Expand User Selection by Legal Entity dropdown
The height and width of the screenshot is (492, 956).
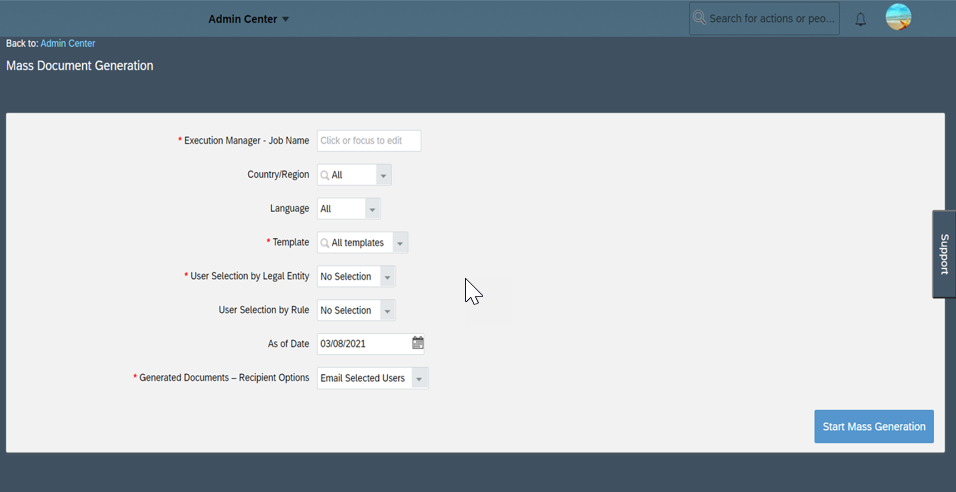tap(387, 276)
